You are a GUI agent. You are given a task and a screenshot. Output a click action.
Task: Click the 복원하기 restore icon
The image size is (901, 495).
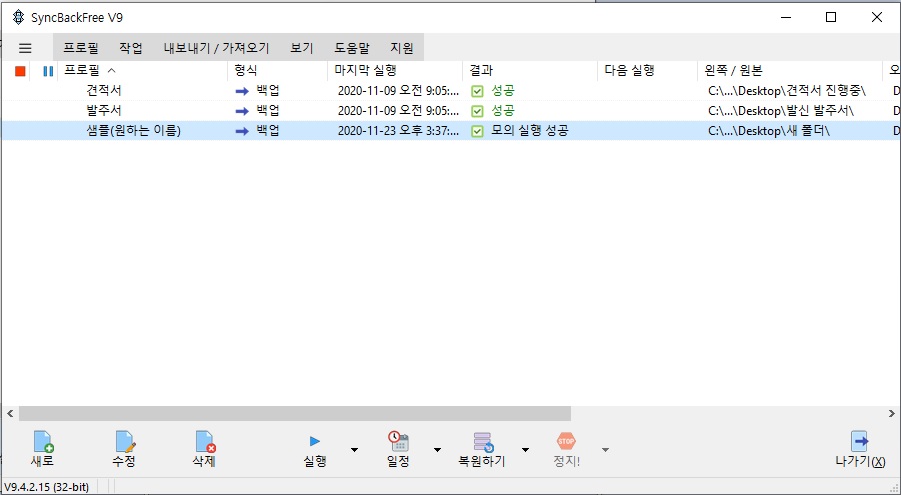click(x=483, y=442)
